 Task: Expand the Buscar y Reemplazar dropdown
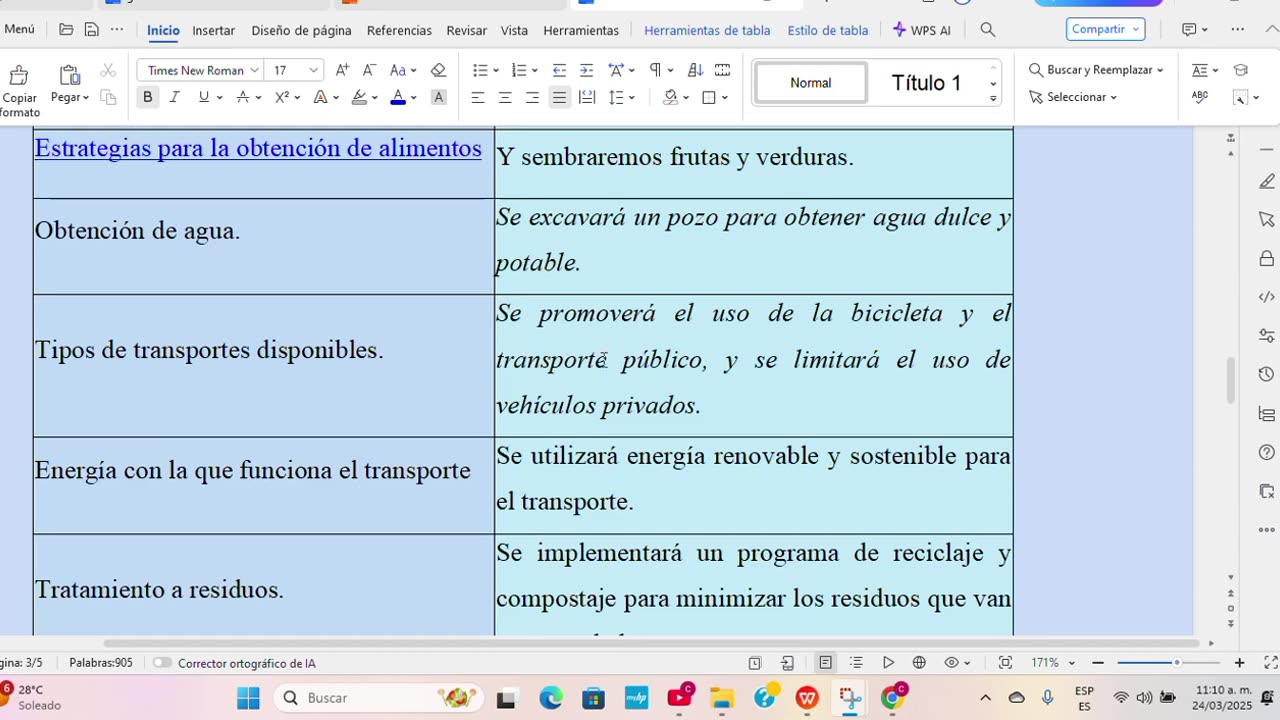(1160, 70)
